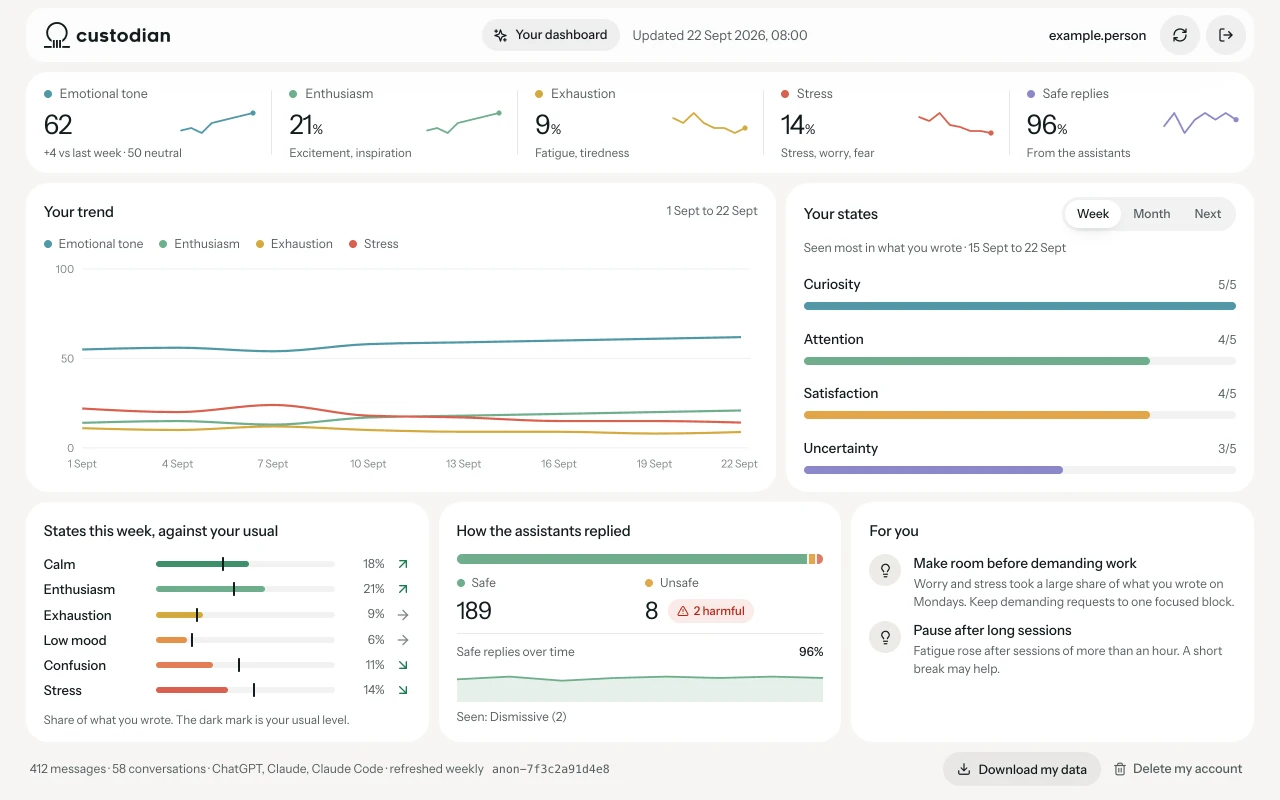
Task: Click the Safe count 189
Action: (474, 611)
